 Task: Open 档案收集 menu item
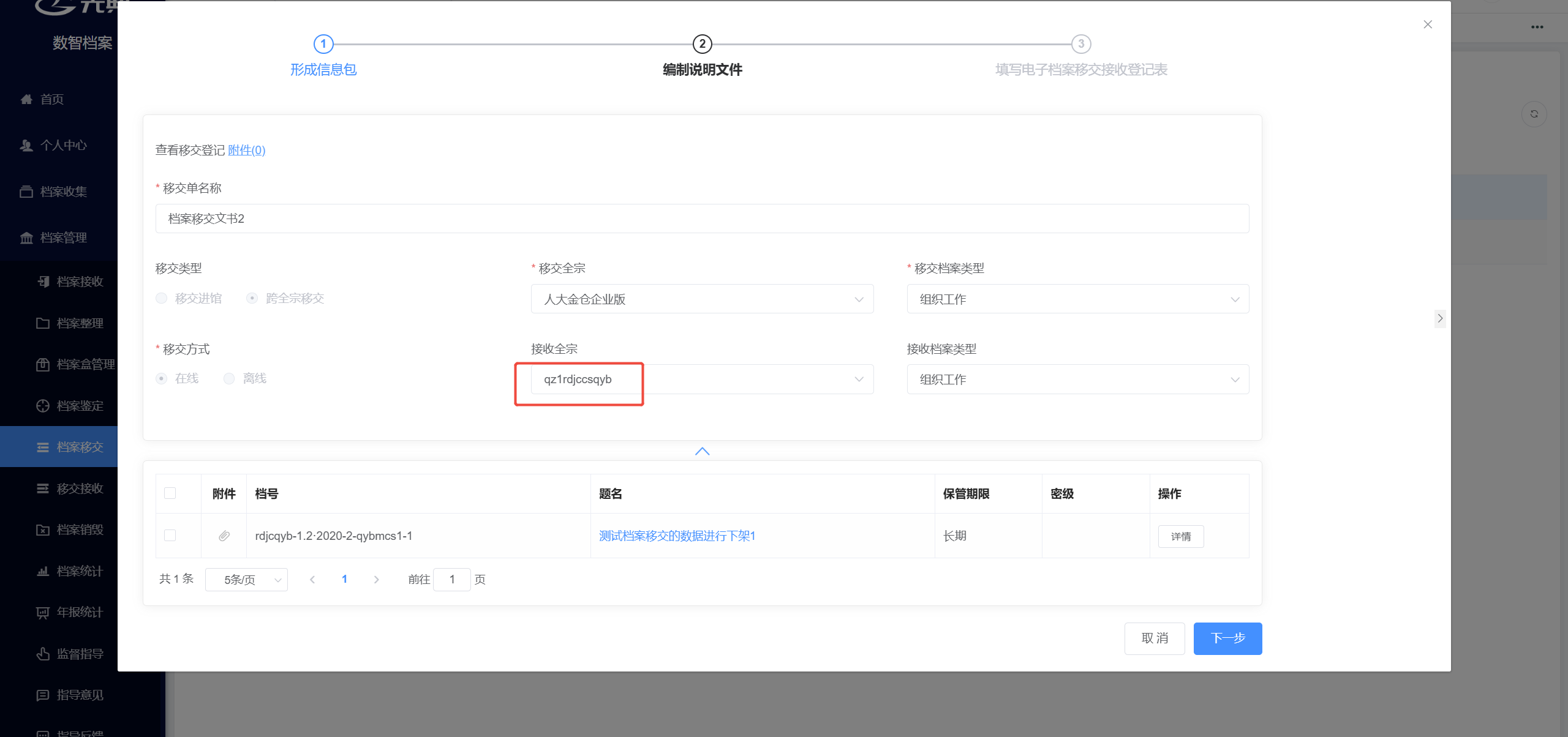pyautogui.click(x=64, y=192)
